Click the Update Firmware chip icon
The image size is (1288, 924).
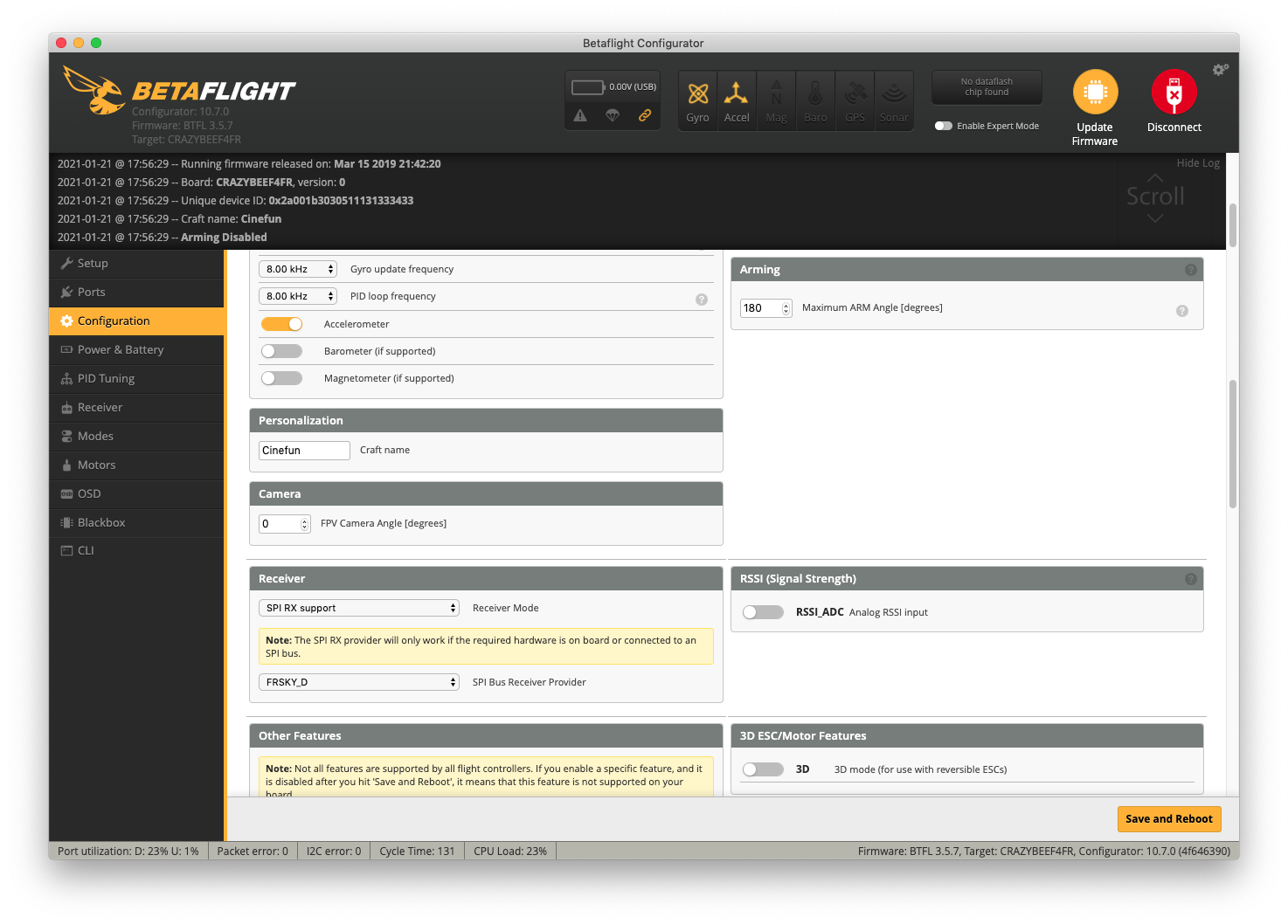click(x=1095, y=92)
